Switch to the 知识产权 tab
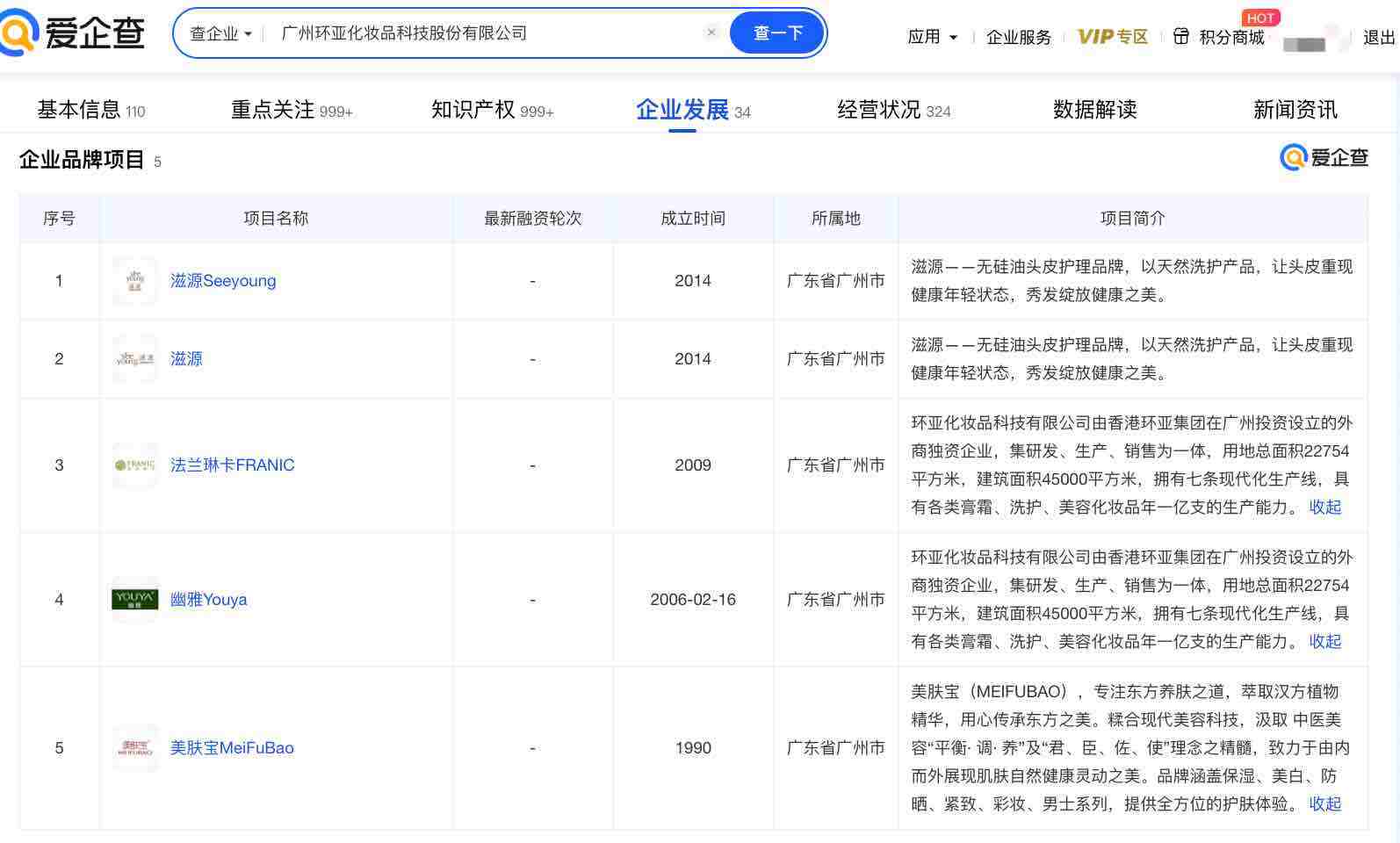This screenshot has height=843, width=1400. click(492, 110)
